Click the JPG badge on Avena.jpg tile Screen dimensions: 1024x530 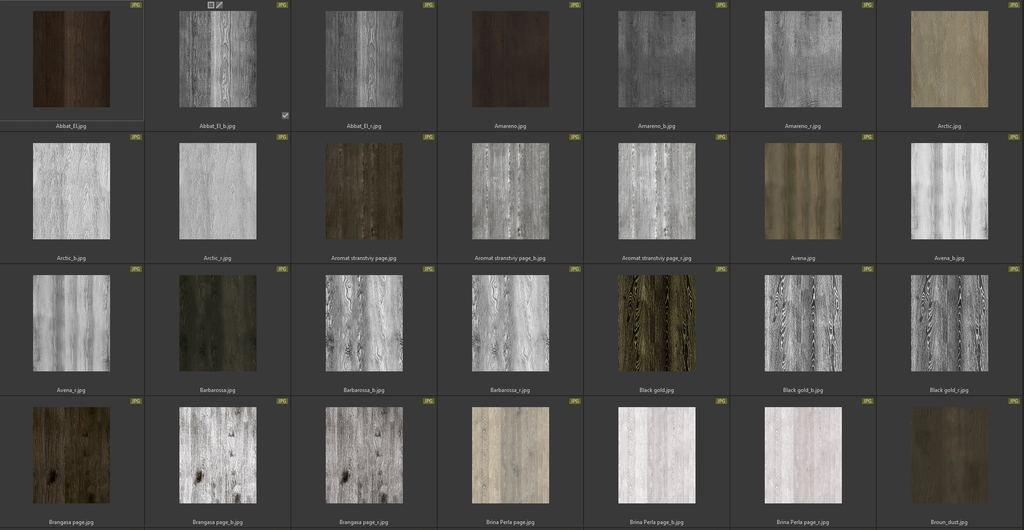(868, 137)
